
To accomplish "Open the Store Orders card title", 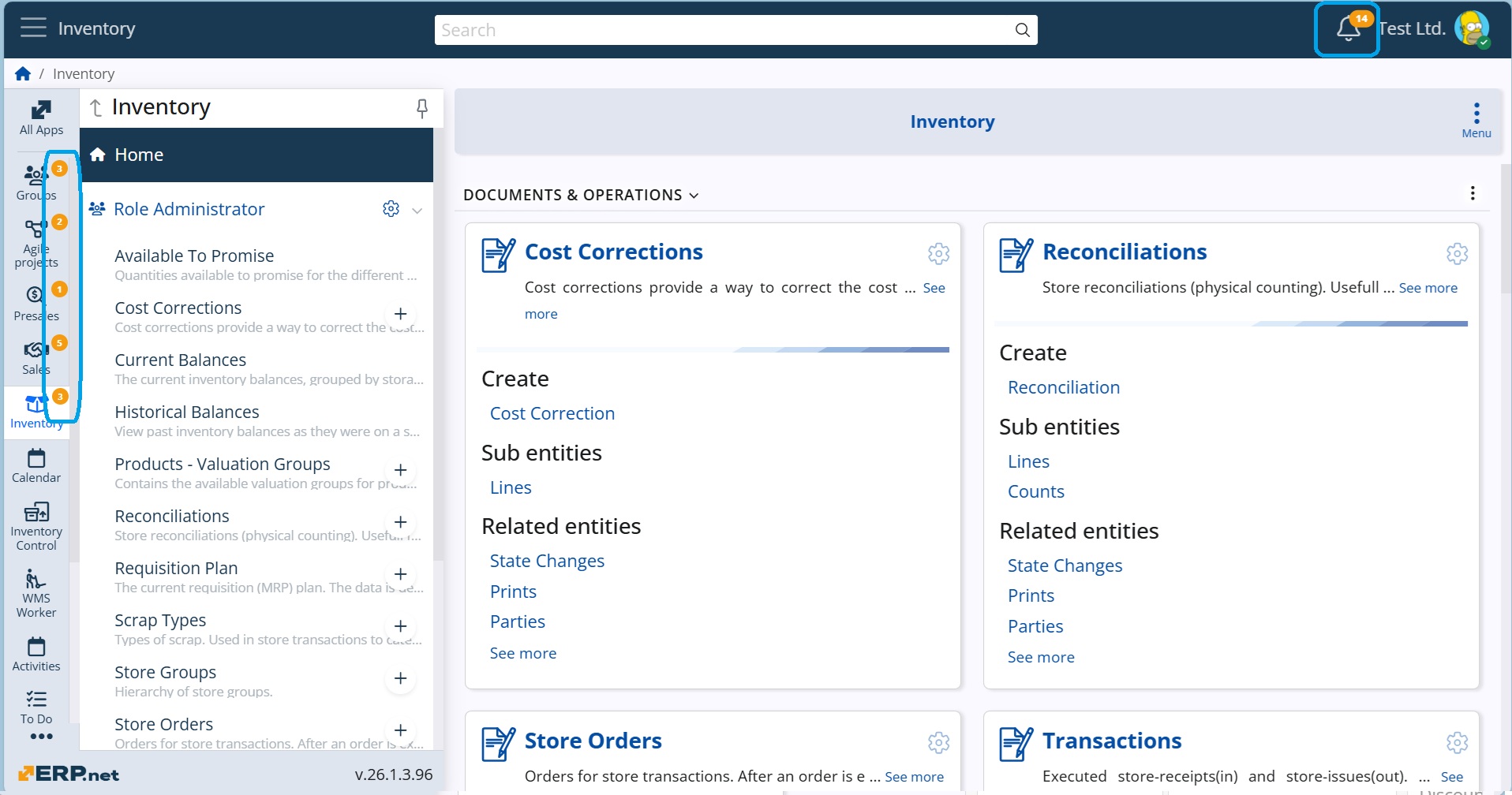I will (x=593, y=741).
